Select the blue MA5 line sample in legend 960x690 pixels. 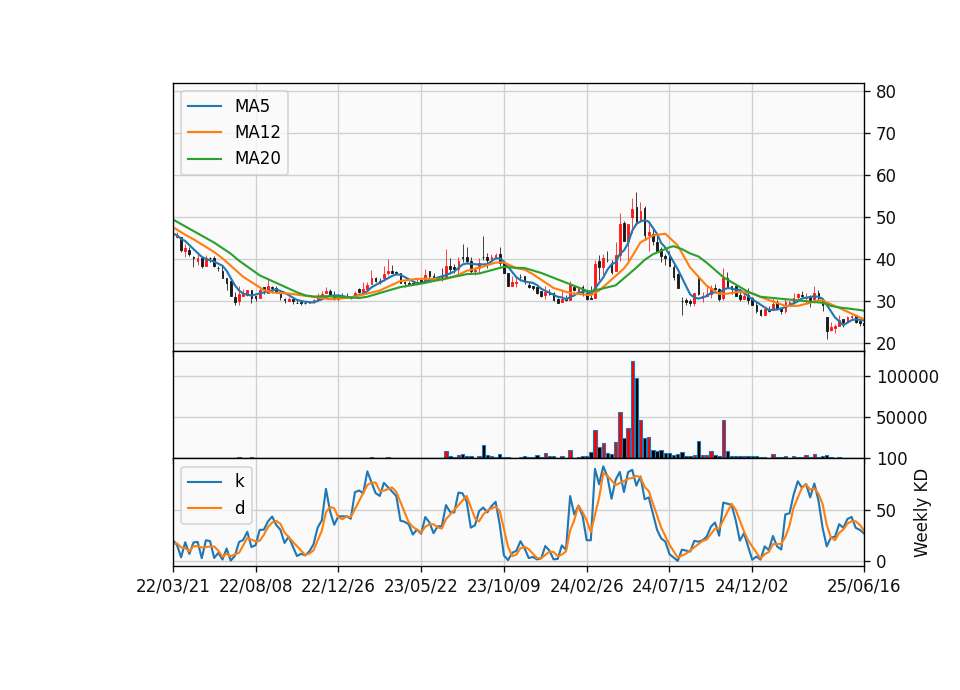click(204, 106)
